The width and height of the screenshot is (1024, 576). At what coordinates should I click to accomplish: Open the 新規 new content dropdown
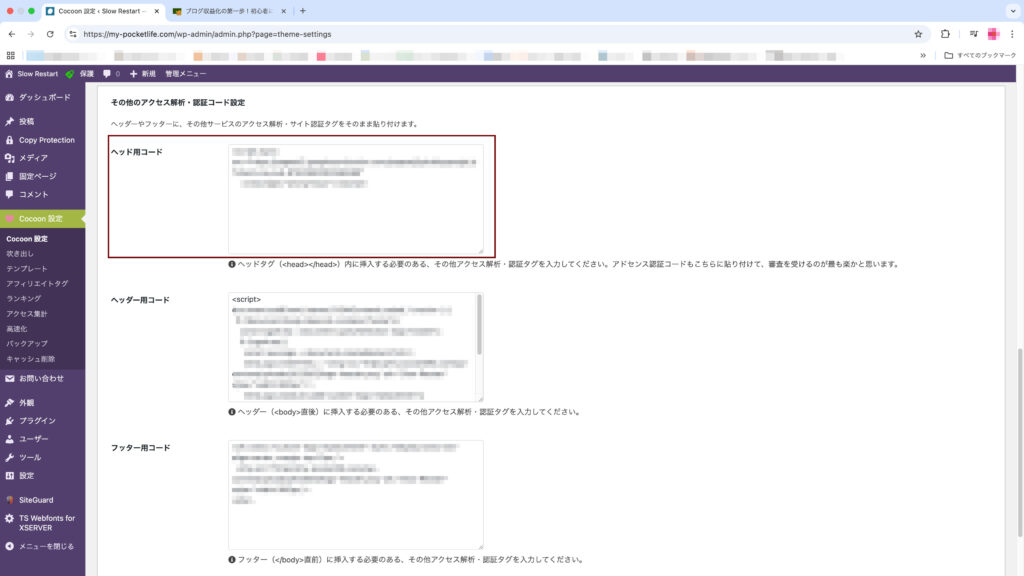[x=142, y=74]
